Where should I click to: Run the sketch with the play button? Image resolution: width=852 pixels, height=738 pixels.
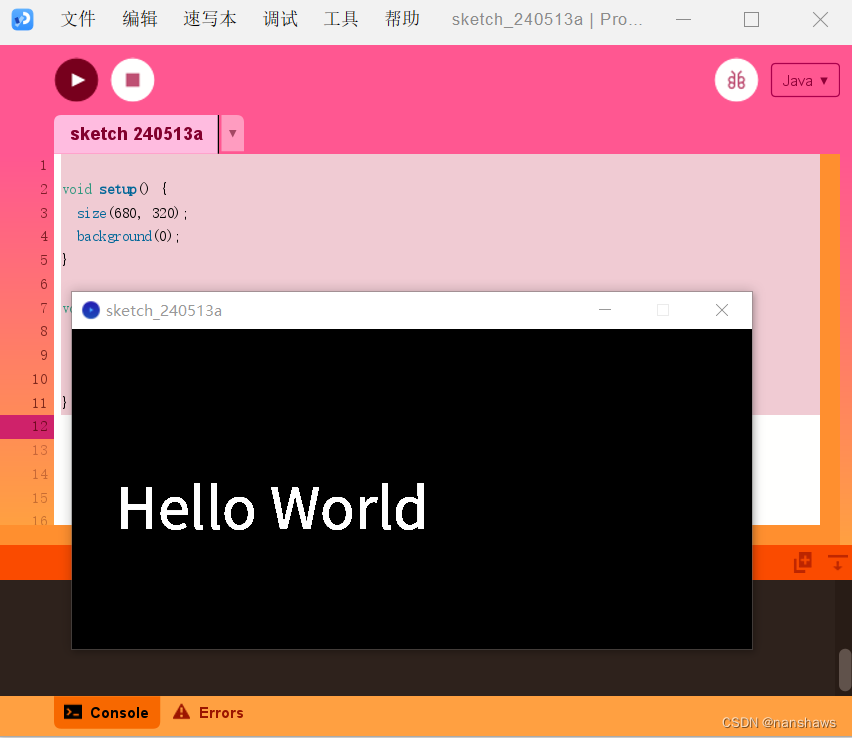77,80
